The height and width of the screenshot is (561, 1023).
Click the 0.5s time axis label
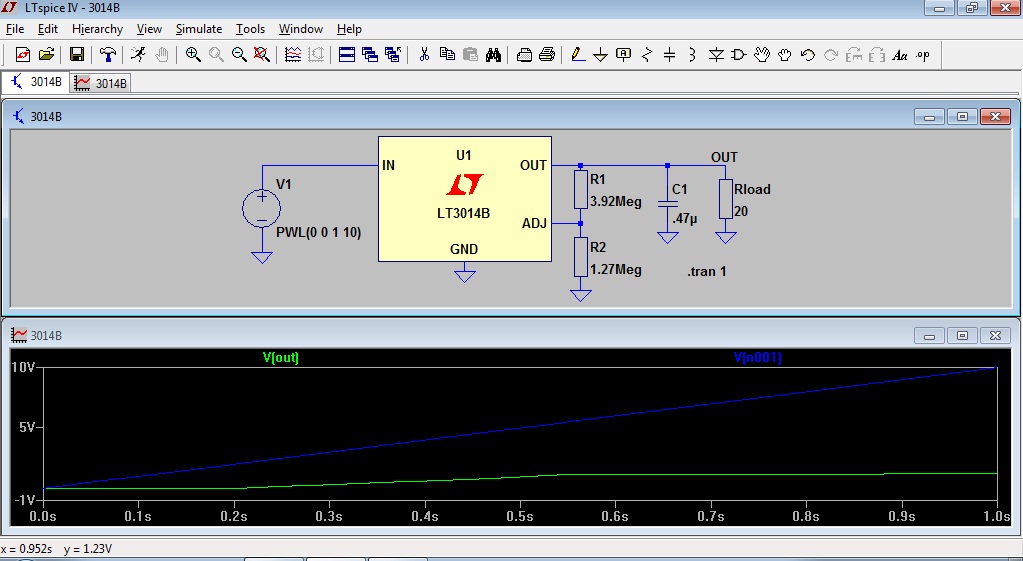520,516
